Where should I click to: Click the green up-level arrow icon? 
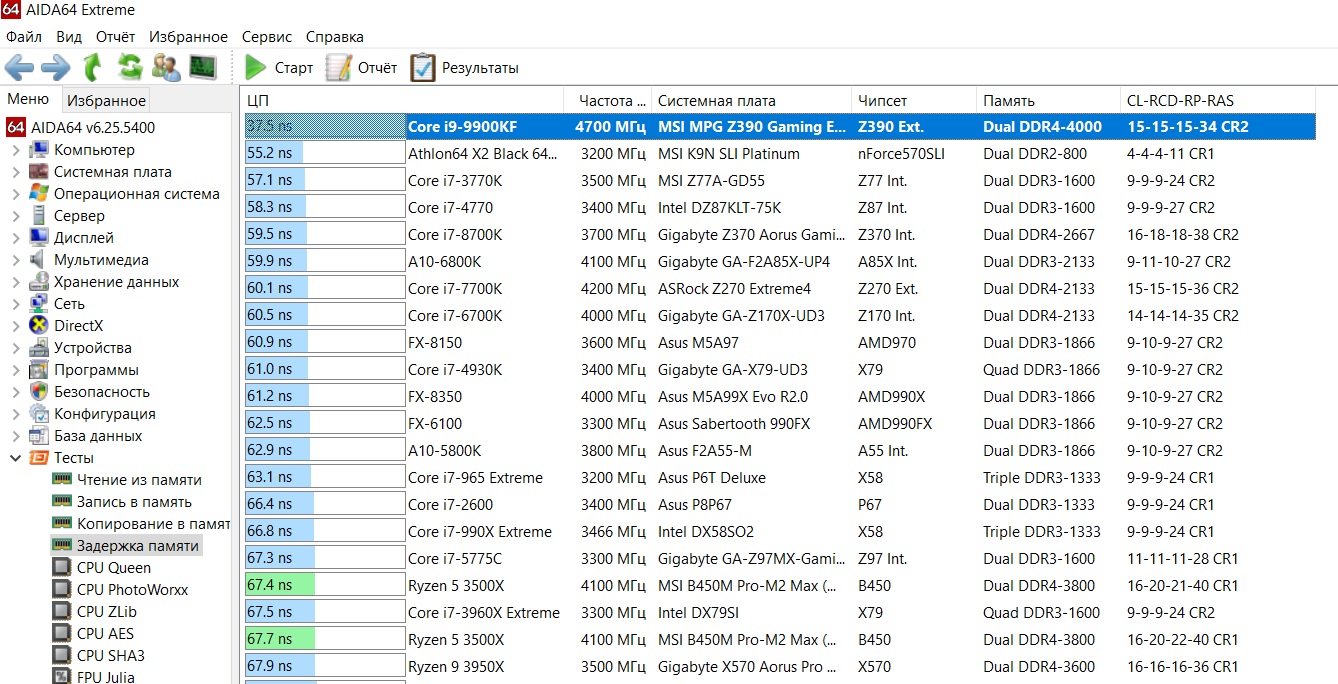point(92,68)
